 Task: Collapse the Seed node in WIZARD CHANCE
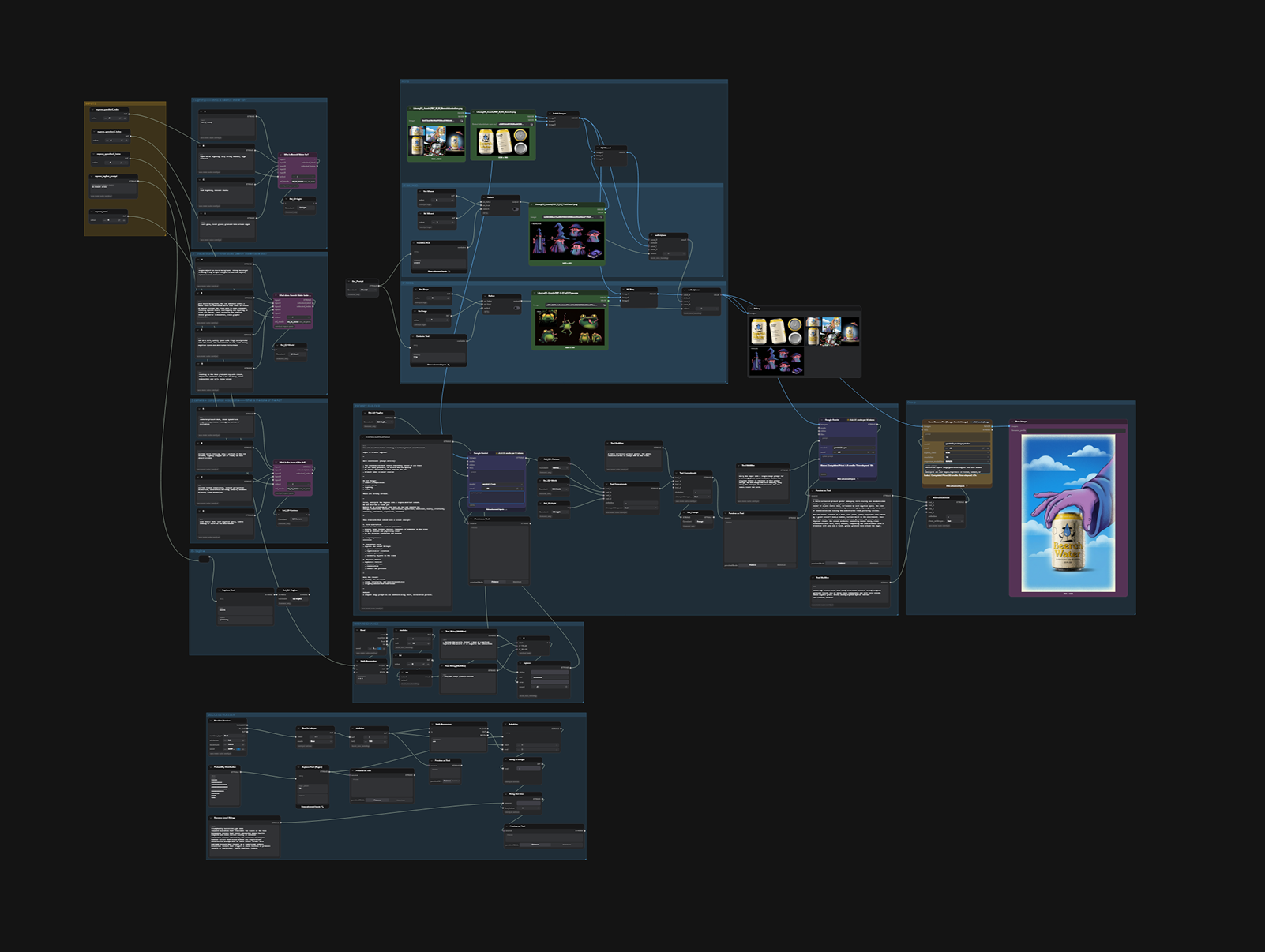point(358,630)
